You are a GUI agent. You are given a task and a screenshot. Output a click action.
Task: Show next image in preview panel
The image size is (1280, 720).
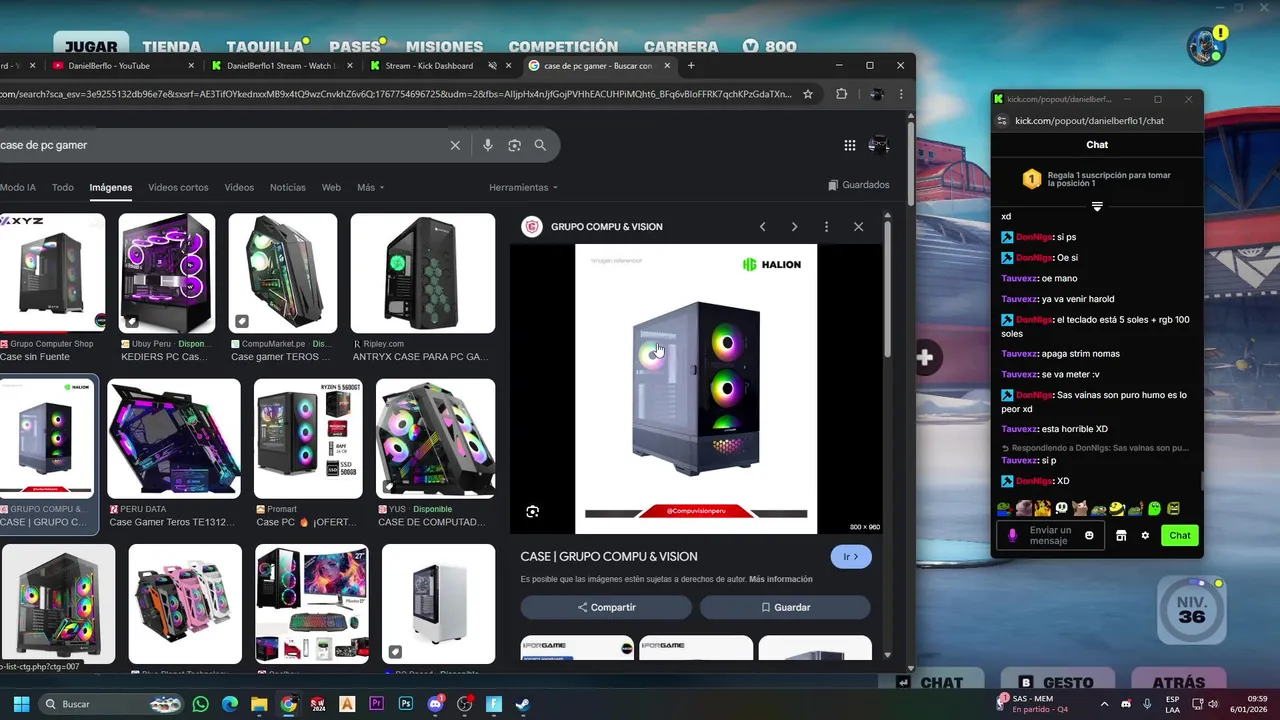(x=794, y=227)
